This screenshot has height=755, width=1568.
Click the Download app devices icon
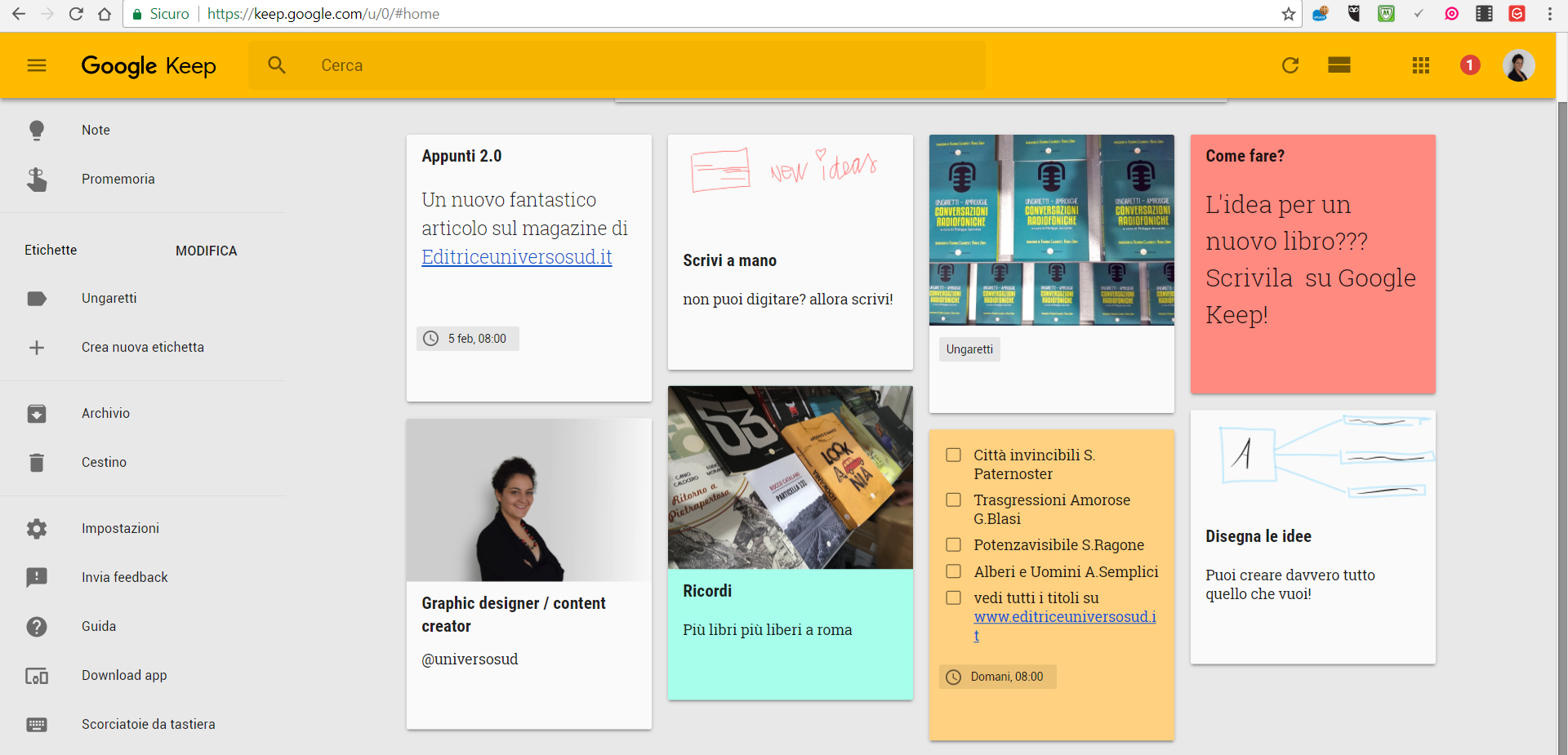click(x=37, y=676)
